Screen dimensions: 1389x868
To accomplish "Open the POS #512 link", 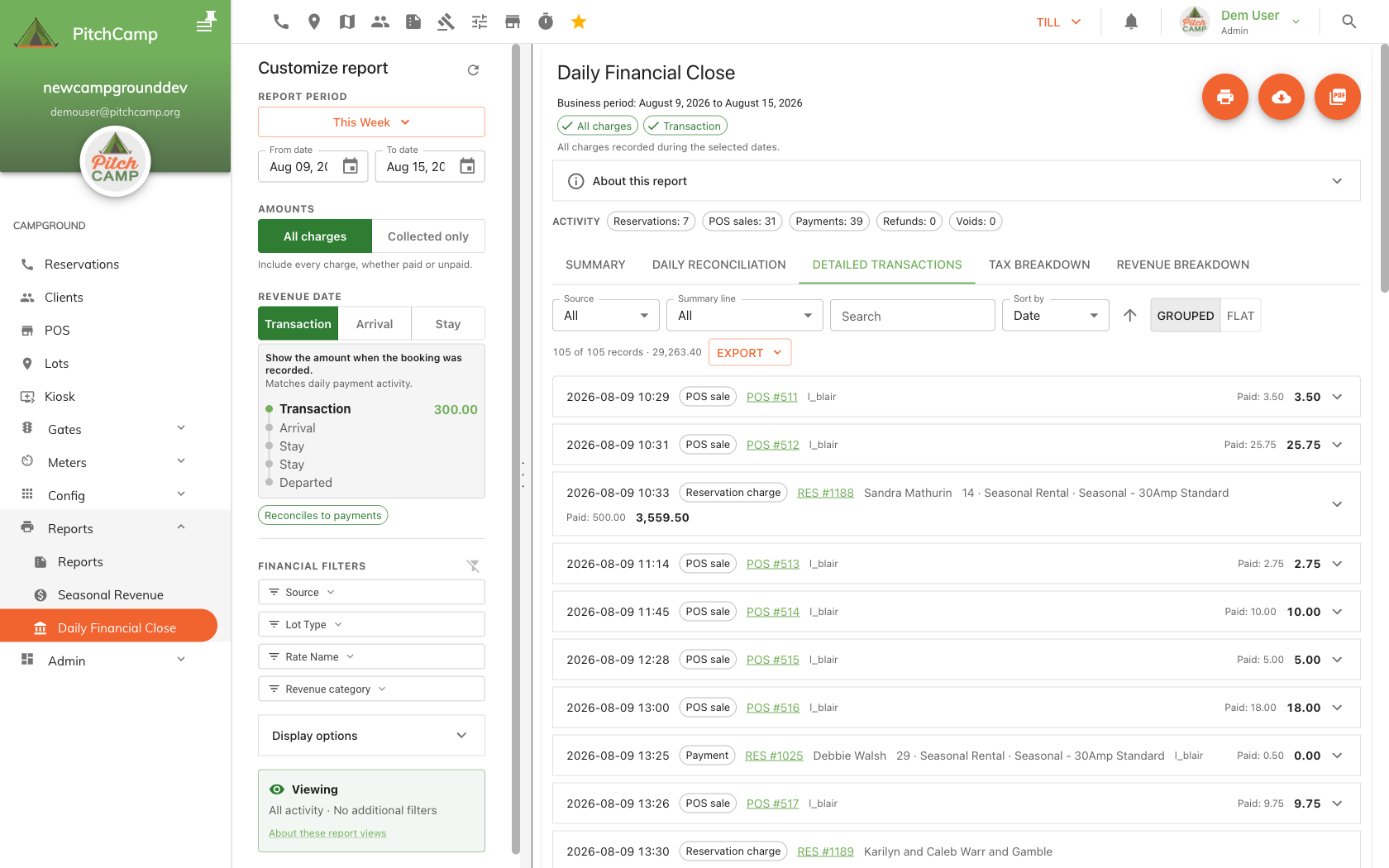I will pyautogui.click(x=773, y=445).
